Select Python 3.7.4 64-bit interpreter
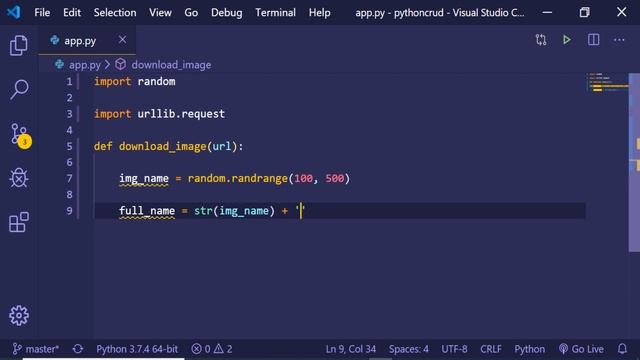The height and width of the screenshot is (360, 640). pos(137,349)
